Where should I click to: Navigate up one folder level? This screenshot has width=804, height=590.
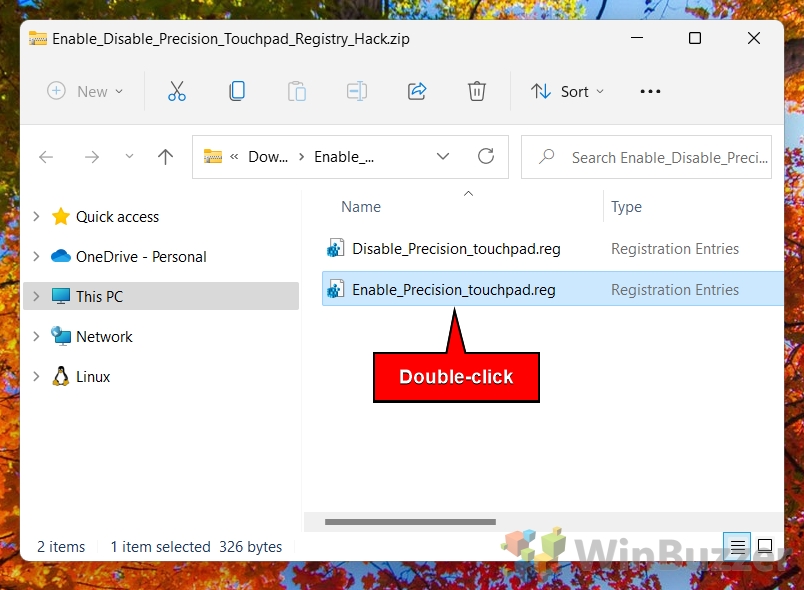pyautogui.click(x=165, y=156)
